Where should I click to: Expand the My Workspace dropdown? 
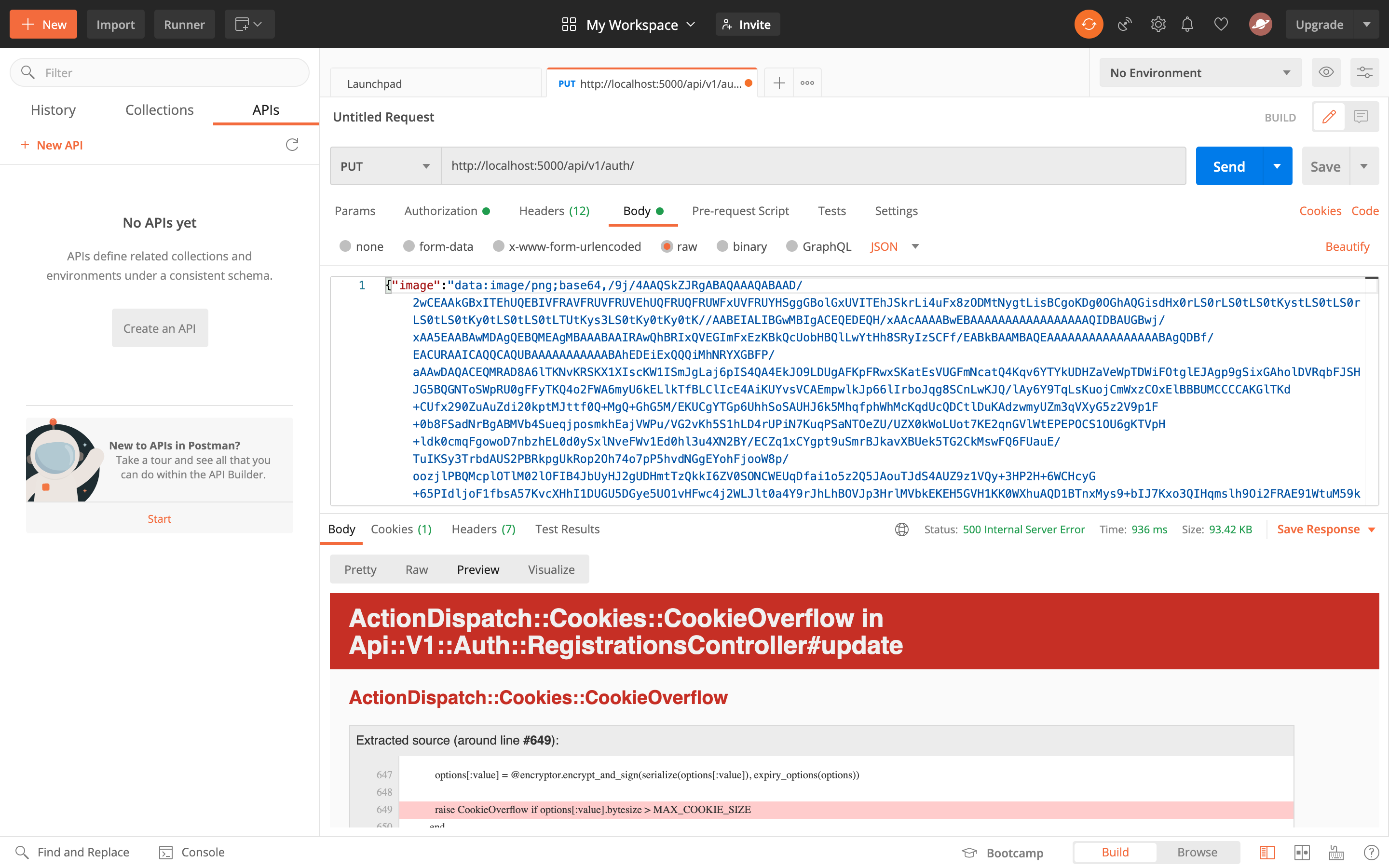pyautogui.click(x=691, y=24)
